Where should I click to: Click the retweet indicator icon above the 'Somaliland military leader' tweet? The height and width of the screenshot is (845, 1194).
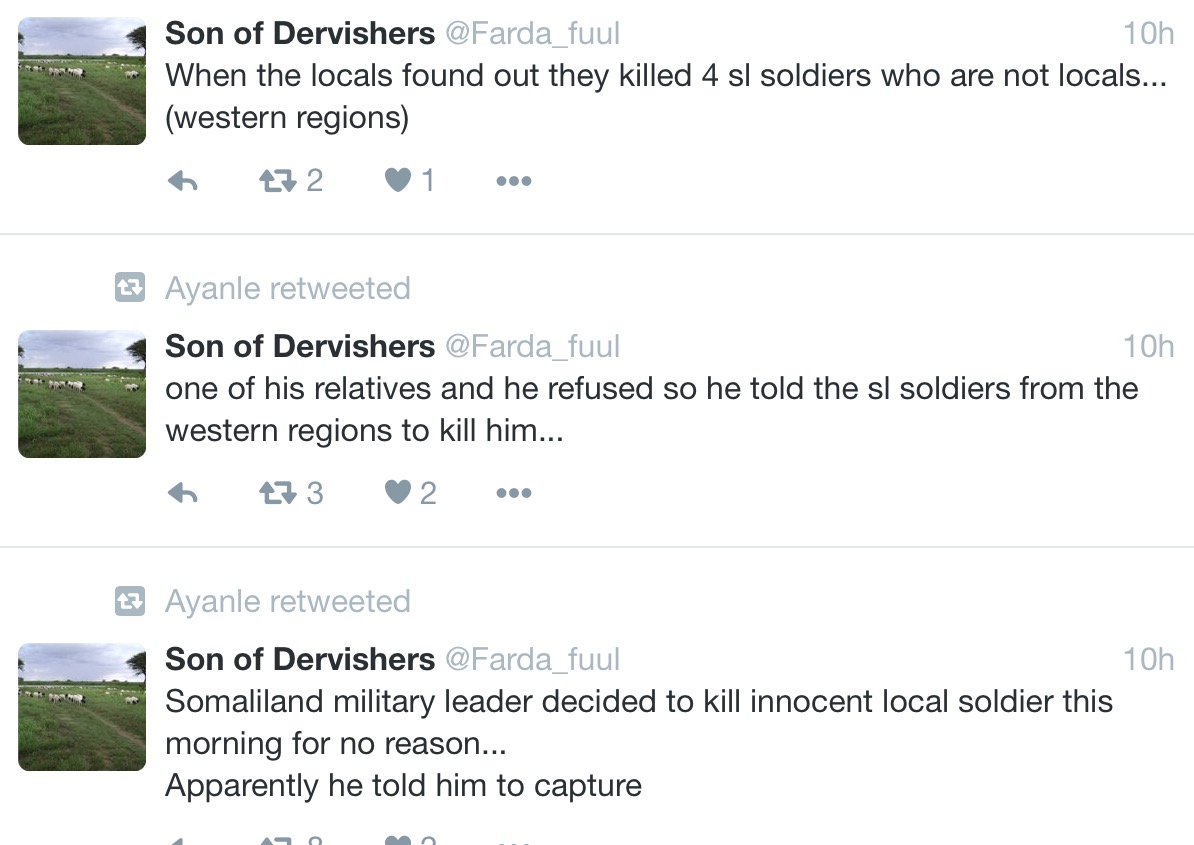[x=130, y=601]
